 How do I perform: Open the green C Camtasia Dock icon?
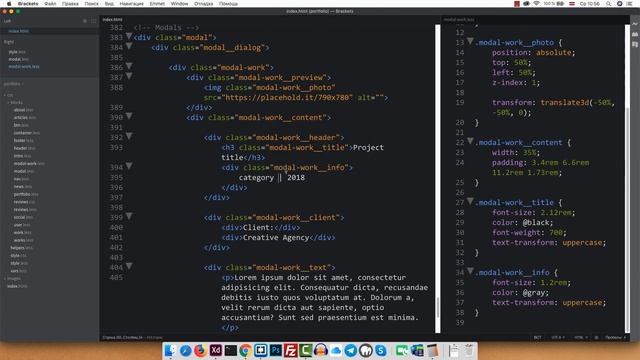click(306, 350)
